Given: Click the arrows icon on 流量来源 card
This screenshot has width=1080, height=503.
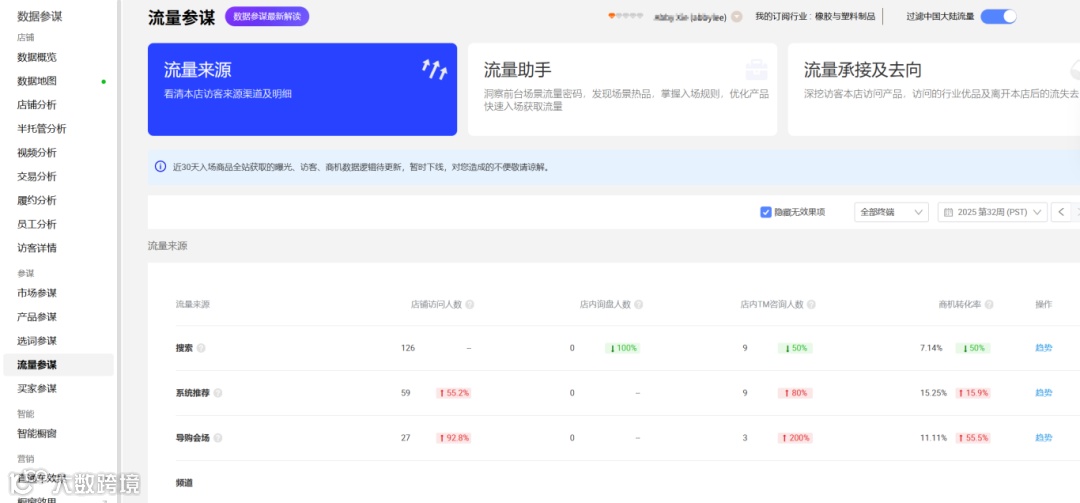Looking at the screenshot, I should (435, 69).
